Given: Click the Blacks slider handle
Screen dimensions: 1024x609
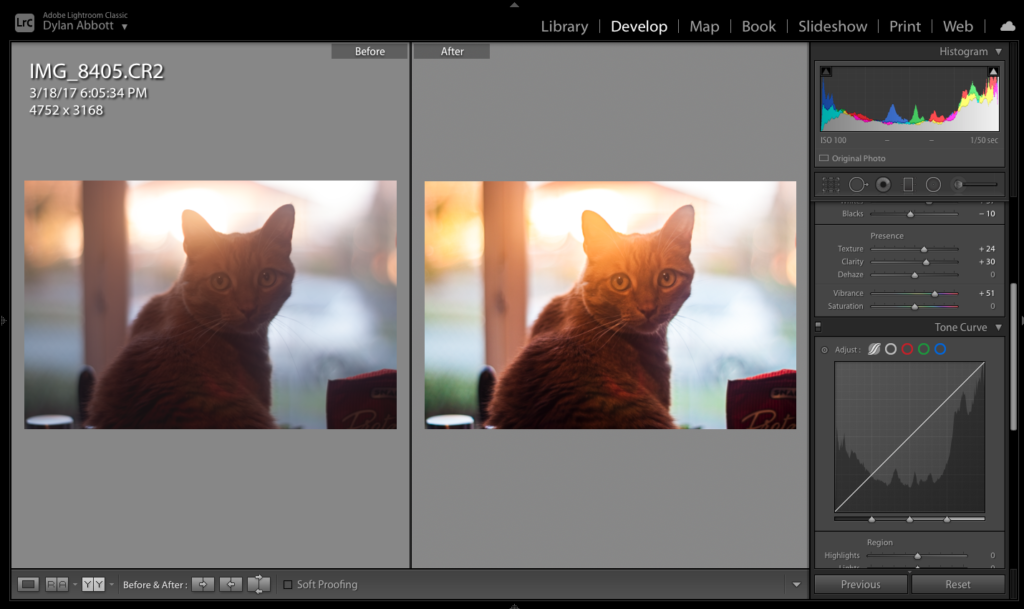Looking at the screenshot, I should tap(910, 214).
